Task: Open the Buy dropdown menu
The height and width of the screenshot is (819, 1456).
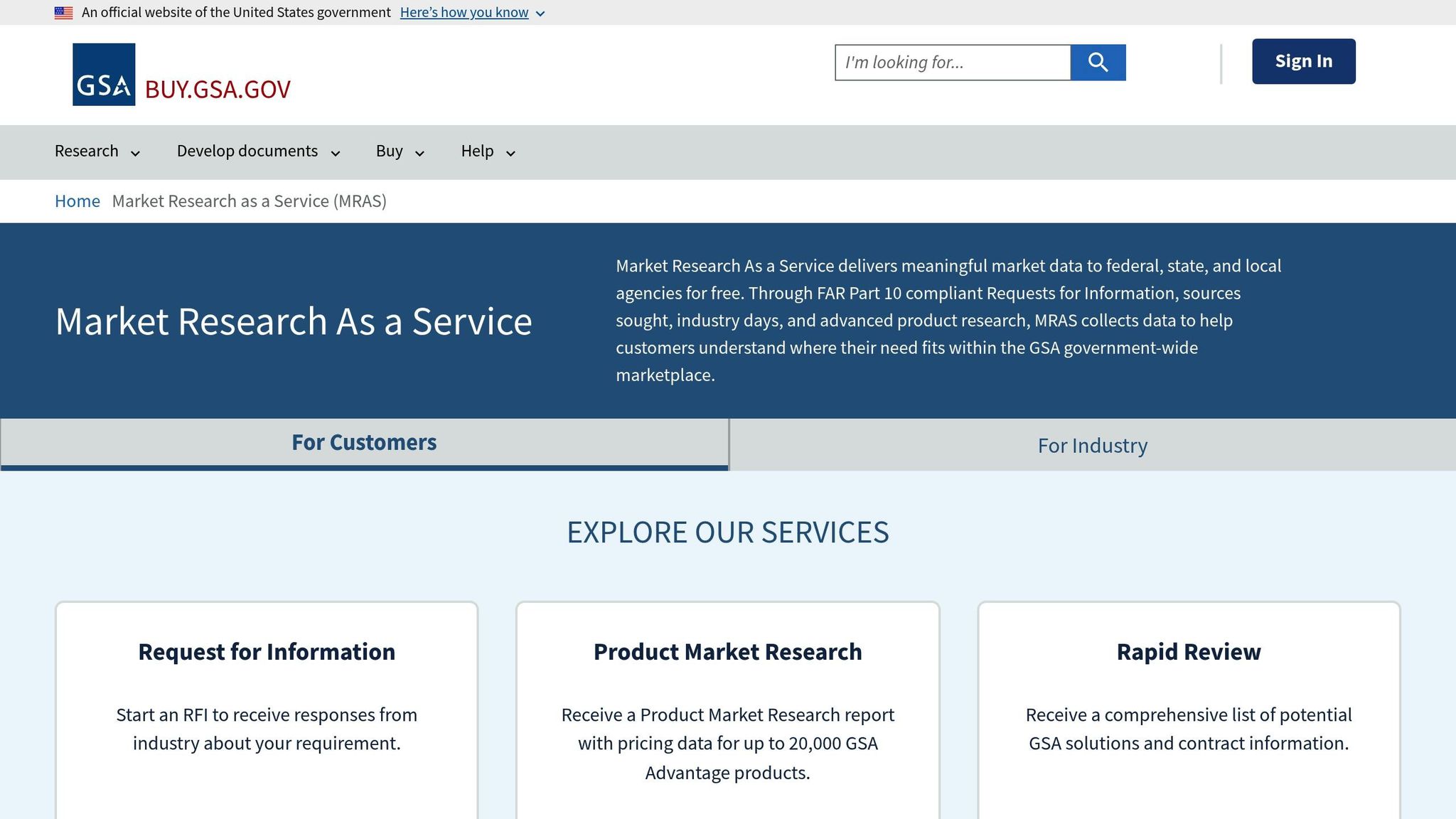Action: [x=400, y=151]
